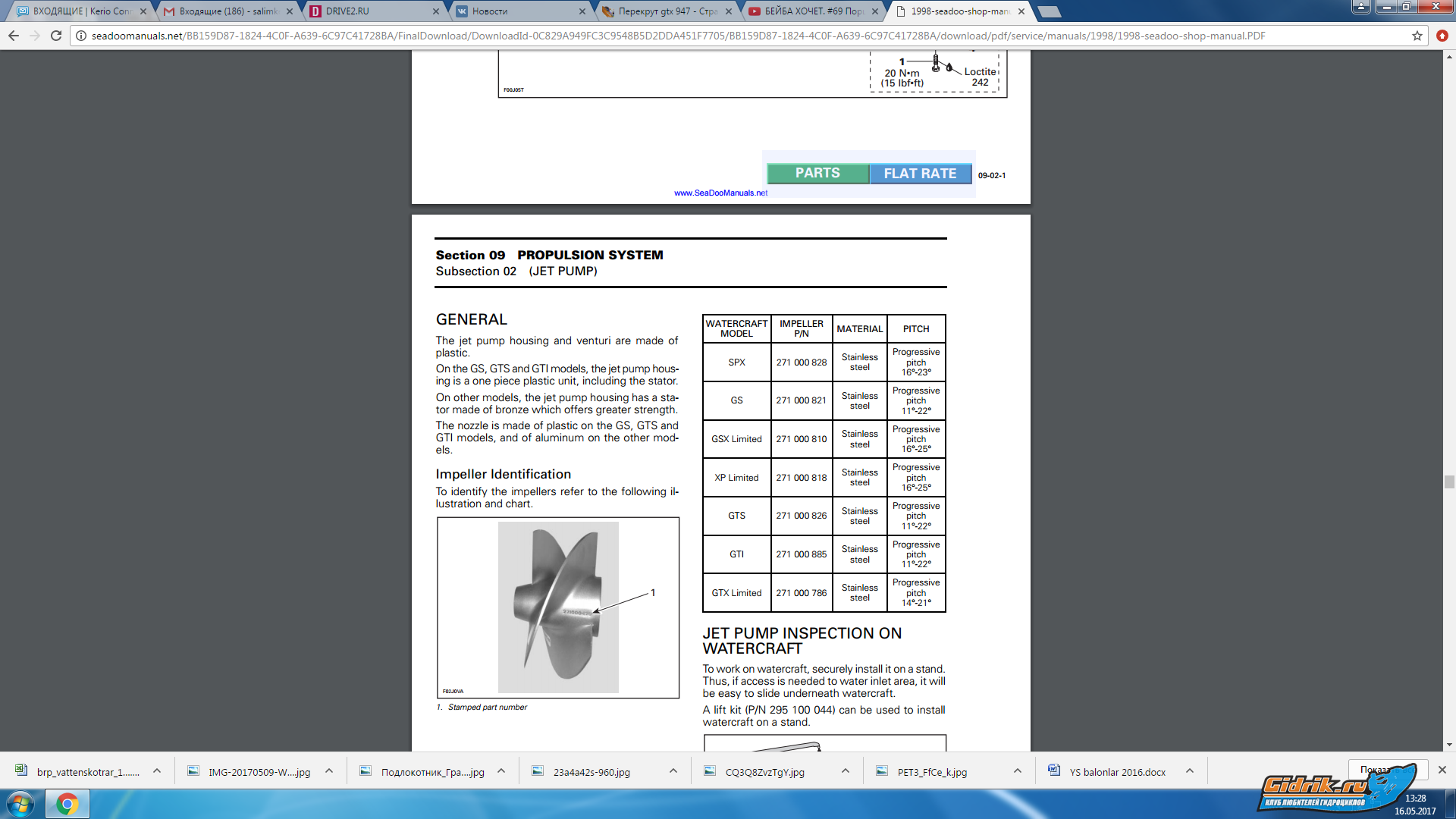This screenshot has width=1456, height=819.
Task: Close the DRIVE2.RU tab
Action: click(x=435, y=11)
